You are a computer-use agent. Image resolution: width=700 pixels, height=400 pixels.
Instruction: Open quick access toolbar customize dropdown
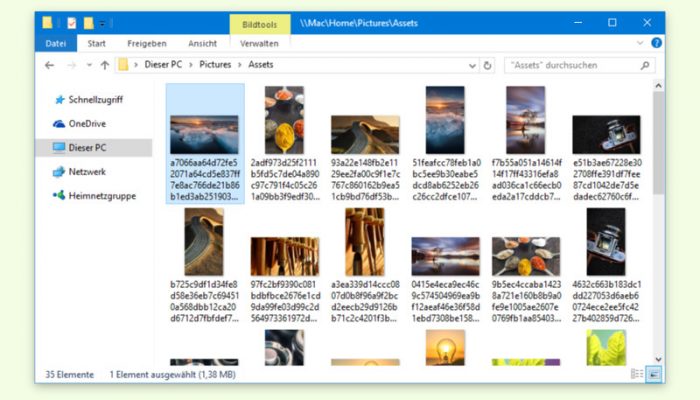[x=102, y=23]
